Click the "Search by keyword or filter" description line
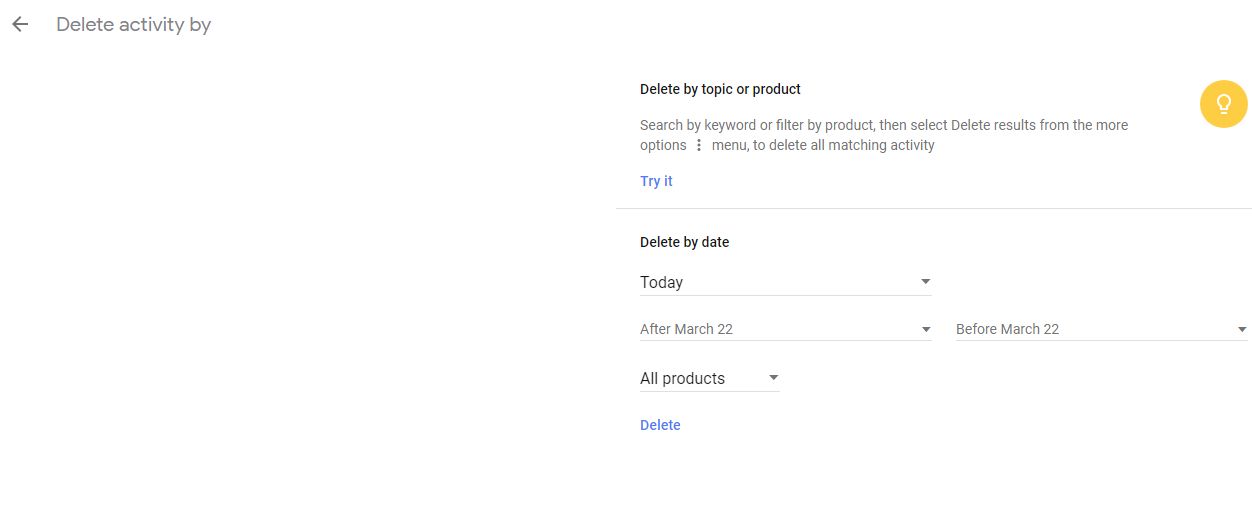The height and width of the screenshot is (532, 1252). tap(883, 125)
